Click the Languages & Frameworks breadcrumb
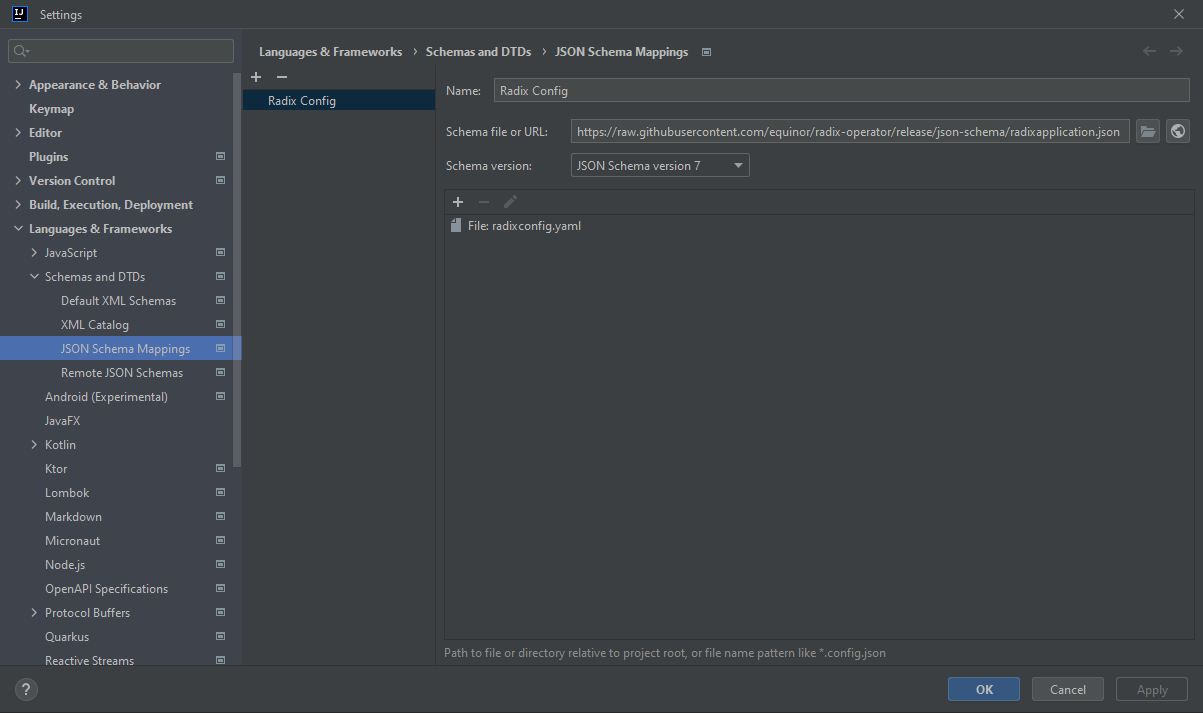The height and width of the screenshot is (713, 1203). (330, 51)
